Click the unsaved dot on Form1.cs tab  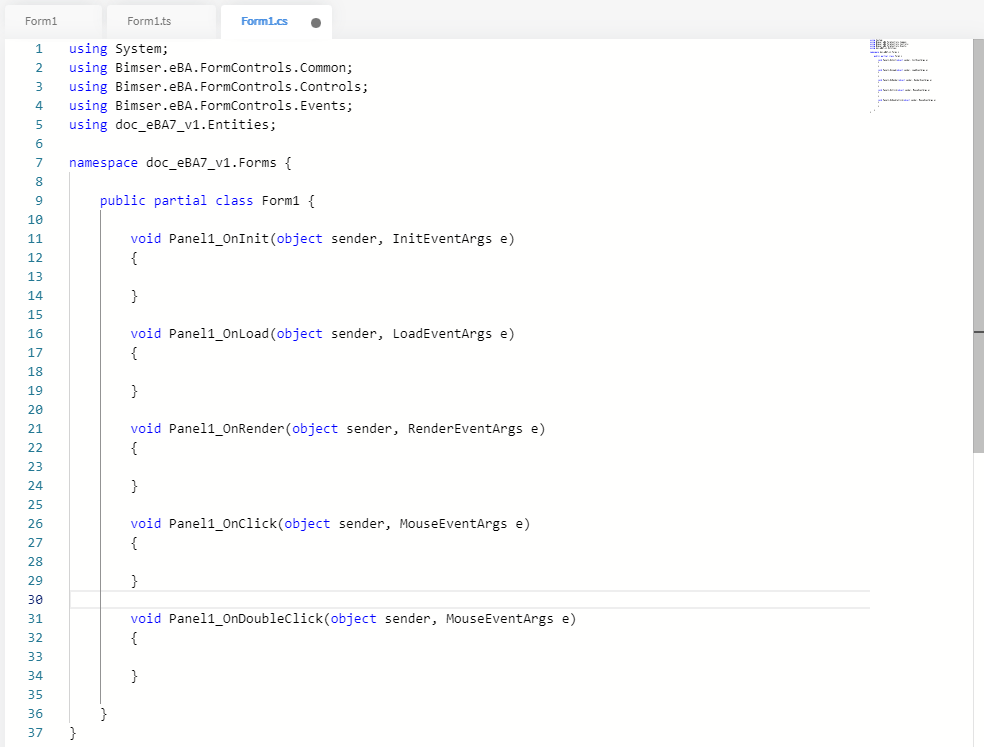(316, 22)
